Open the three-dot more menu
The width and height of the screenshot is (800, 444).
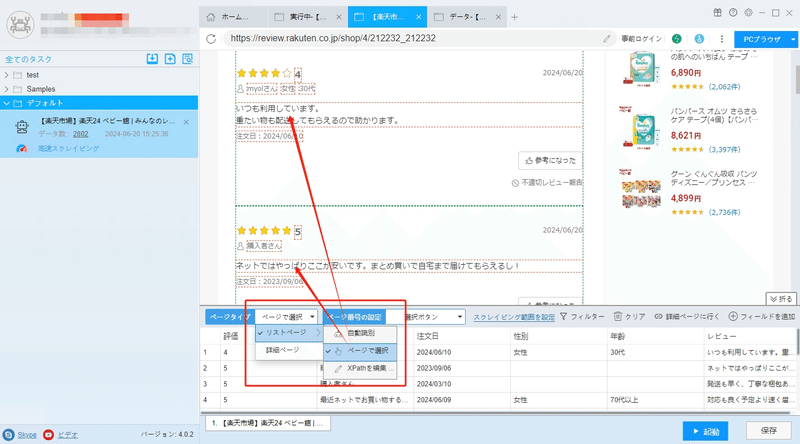point(721,39)
